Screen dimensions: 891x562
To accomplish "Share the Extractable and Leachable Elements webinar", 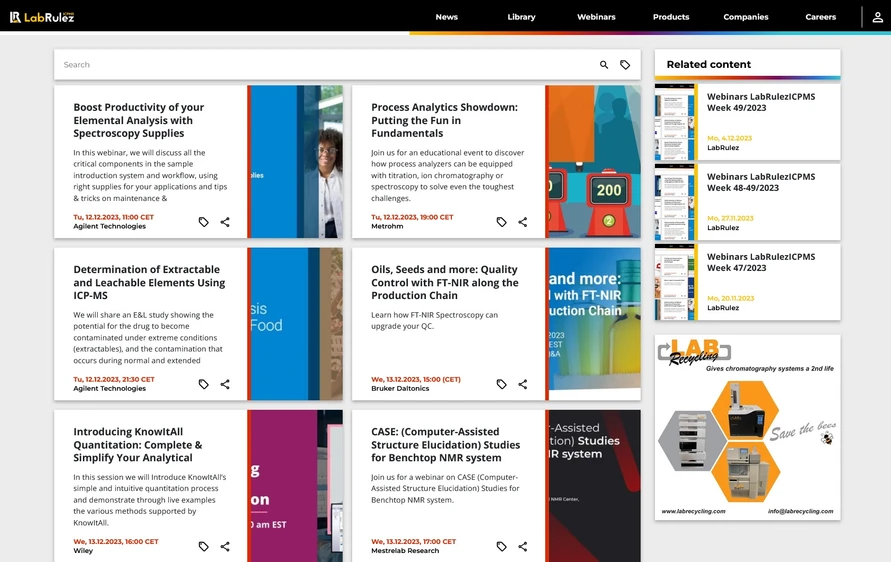I will tap(225, 384).
